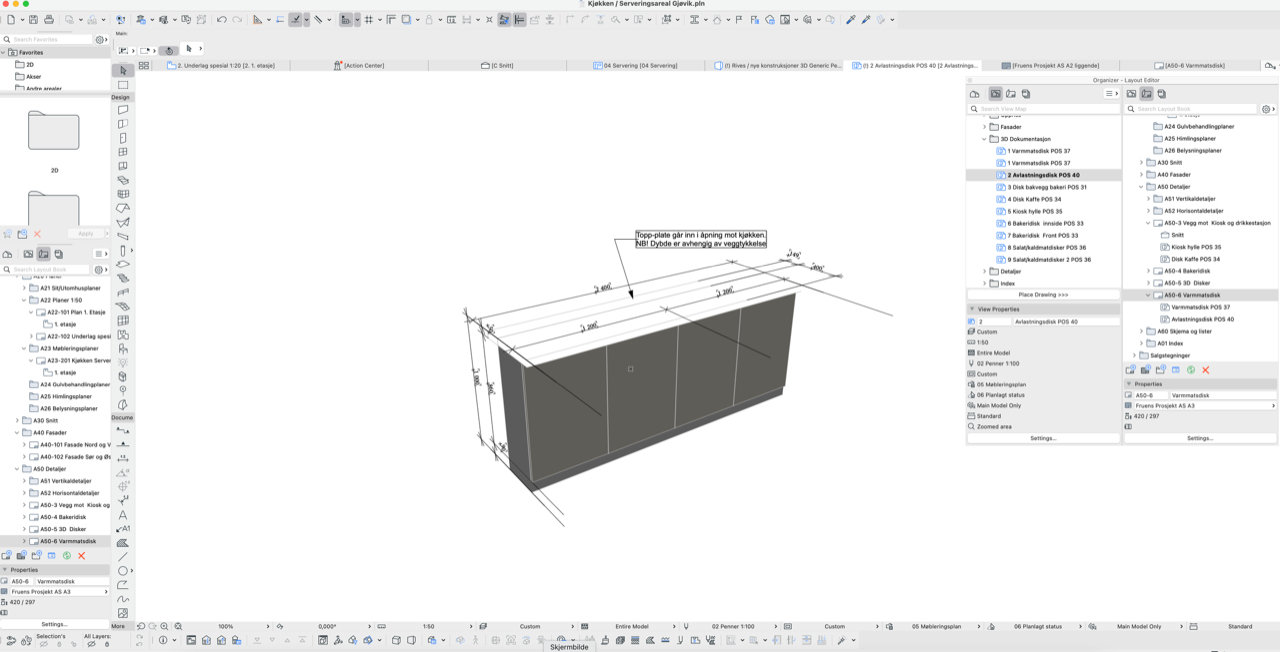Choose the Line tool in the toolbox

(x=123, y=557)
